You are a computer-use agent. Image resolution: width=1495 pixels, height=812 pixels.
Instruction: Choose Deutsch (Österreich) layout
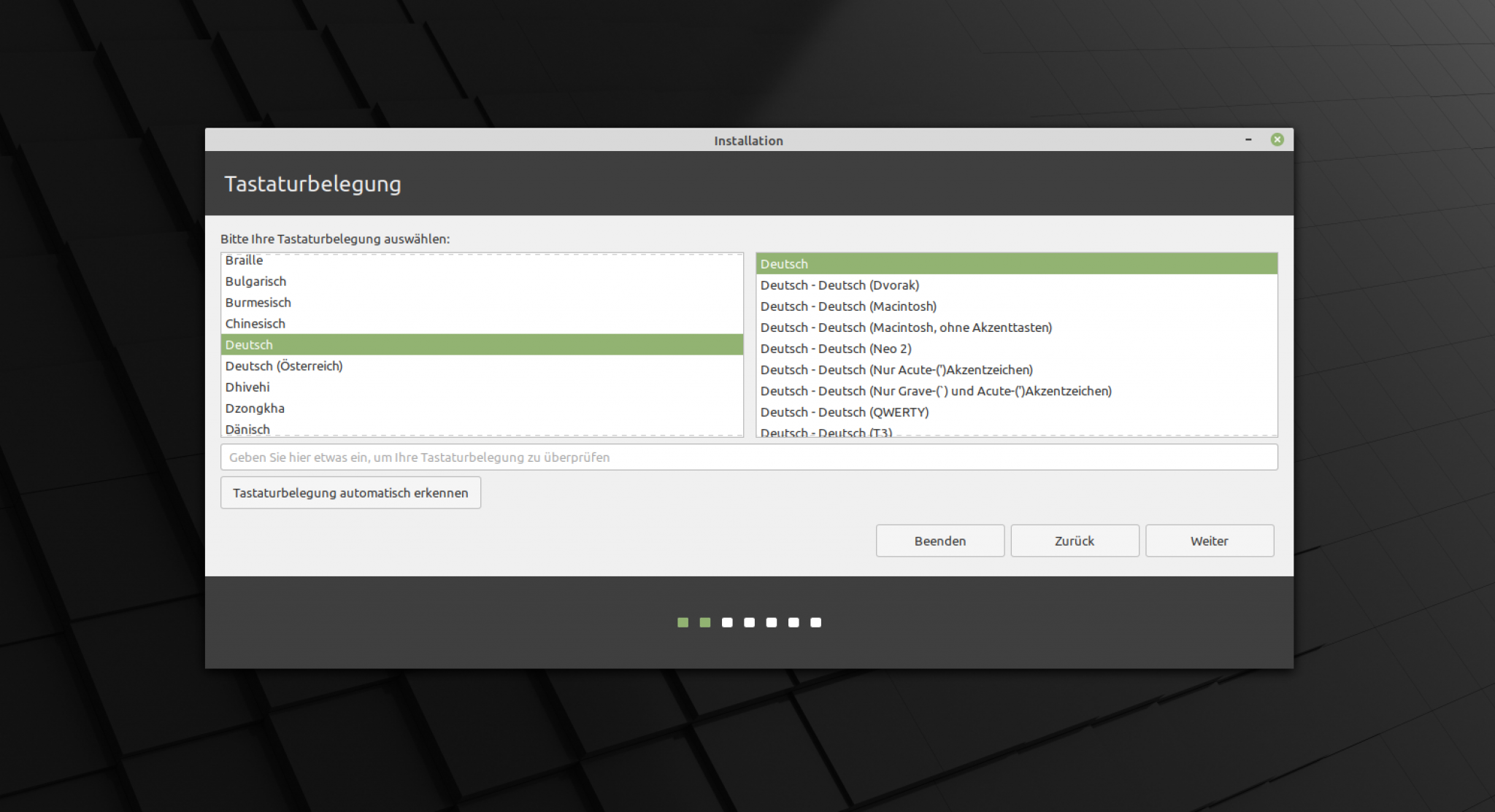[x=482, y=366]
